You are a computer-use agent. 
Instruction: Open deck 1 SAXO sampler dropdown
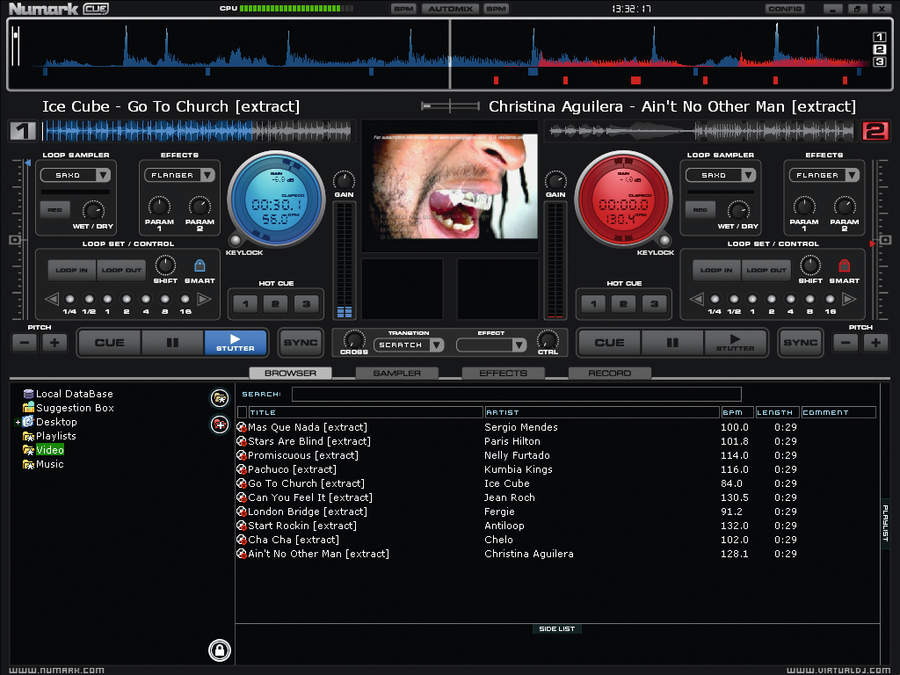click(103, 175)
